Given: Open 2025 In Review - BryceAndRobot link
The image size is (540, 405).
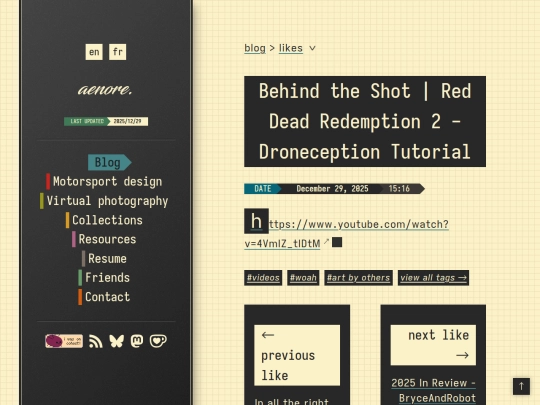Looking at the screenshot, I should 434,391.
